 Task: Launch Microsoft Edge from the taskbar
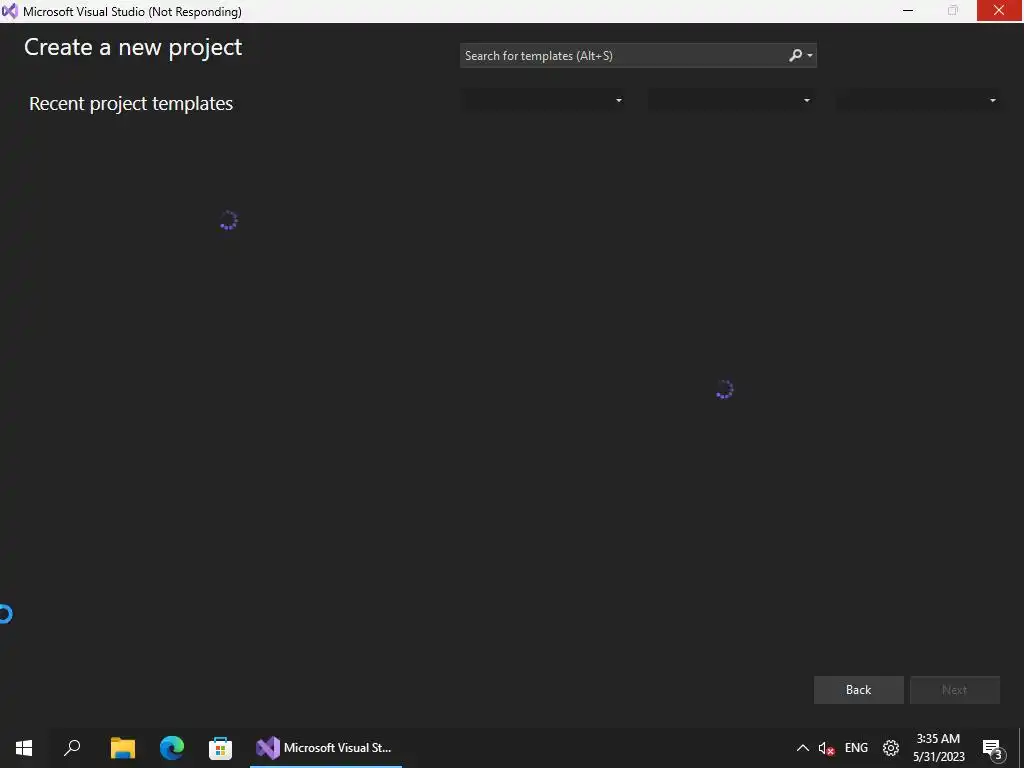click(x=172, y=748)
